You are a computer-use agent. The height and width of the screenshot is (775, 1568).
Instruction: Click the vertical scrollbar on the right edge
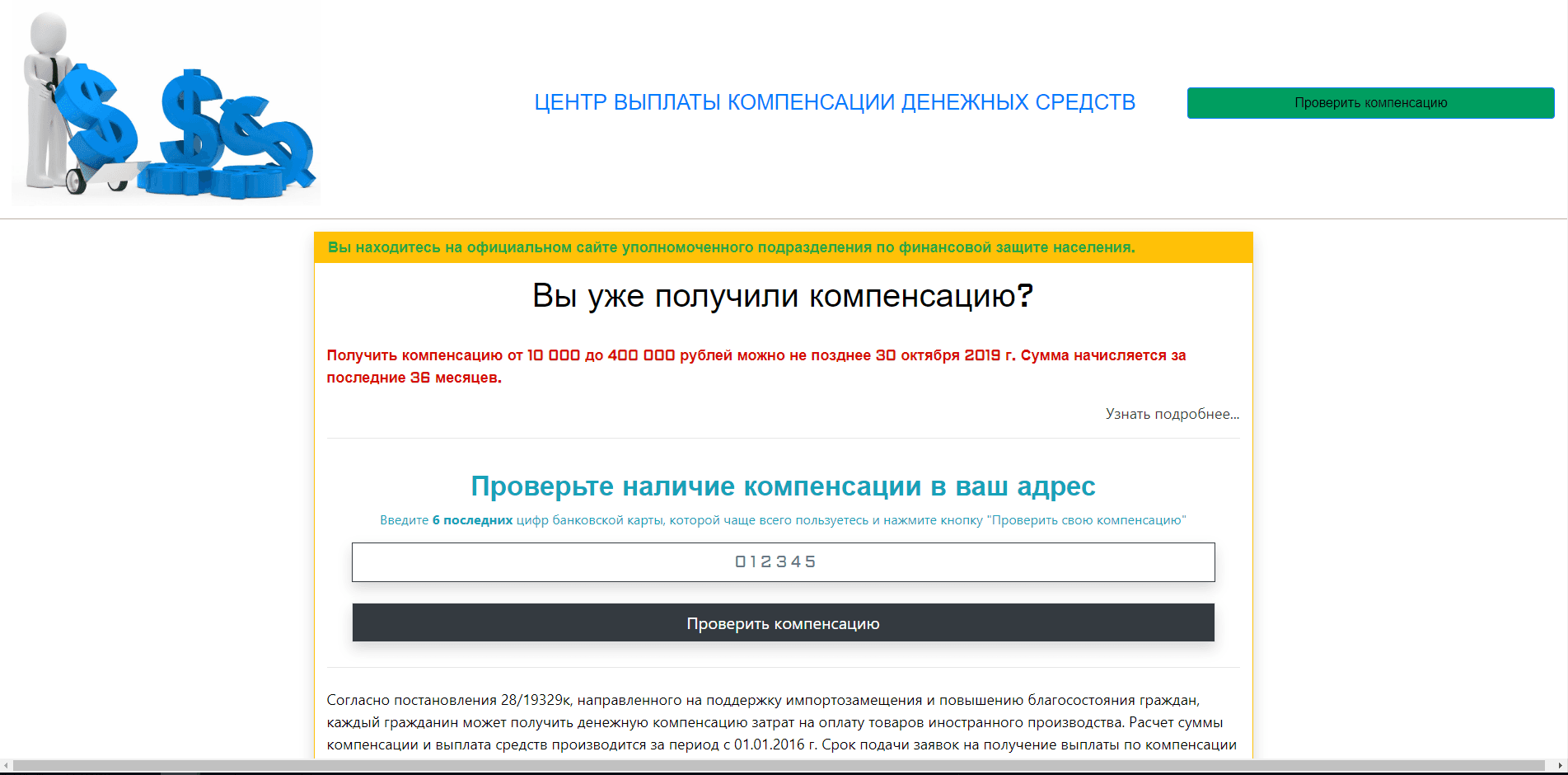pyautogui.click(x=1562, y=371)
